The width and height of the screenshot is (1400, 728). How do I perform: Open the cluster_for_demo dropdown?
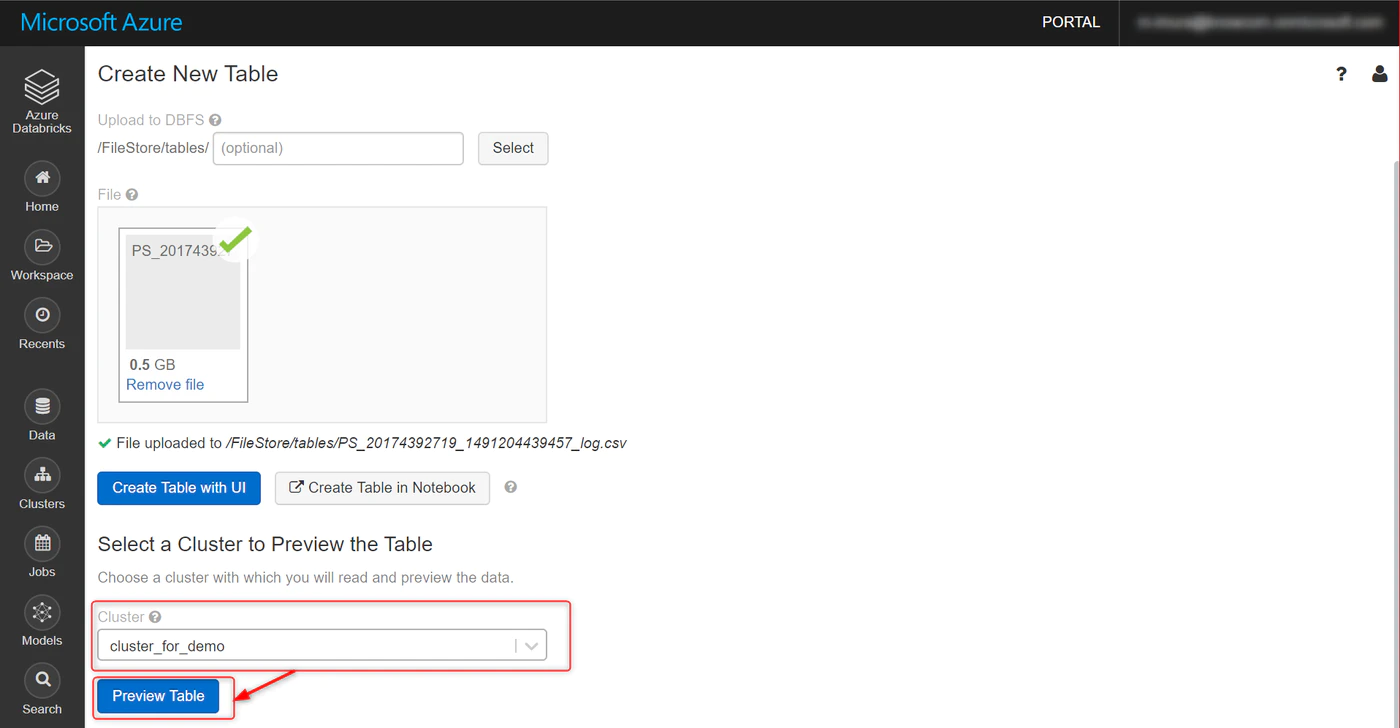(322, 646)
